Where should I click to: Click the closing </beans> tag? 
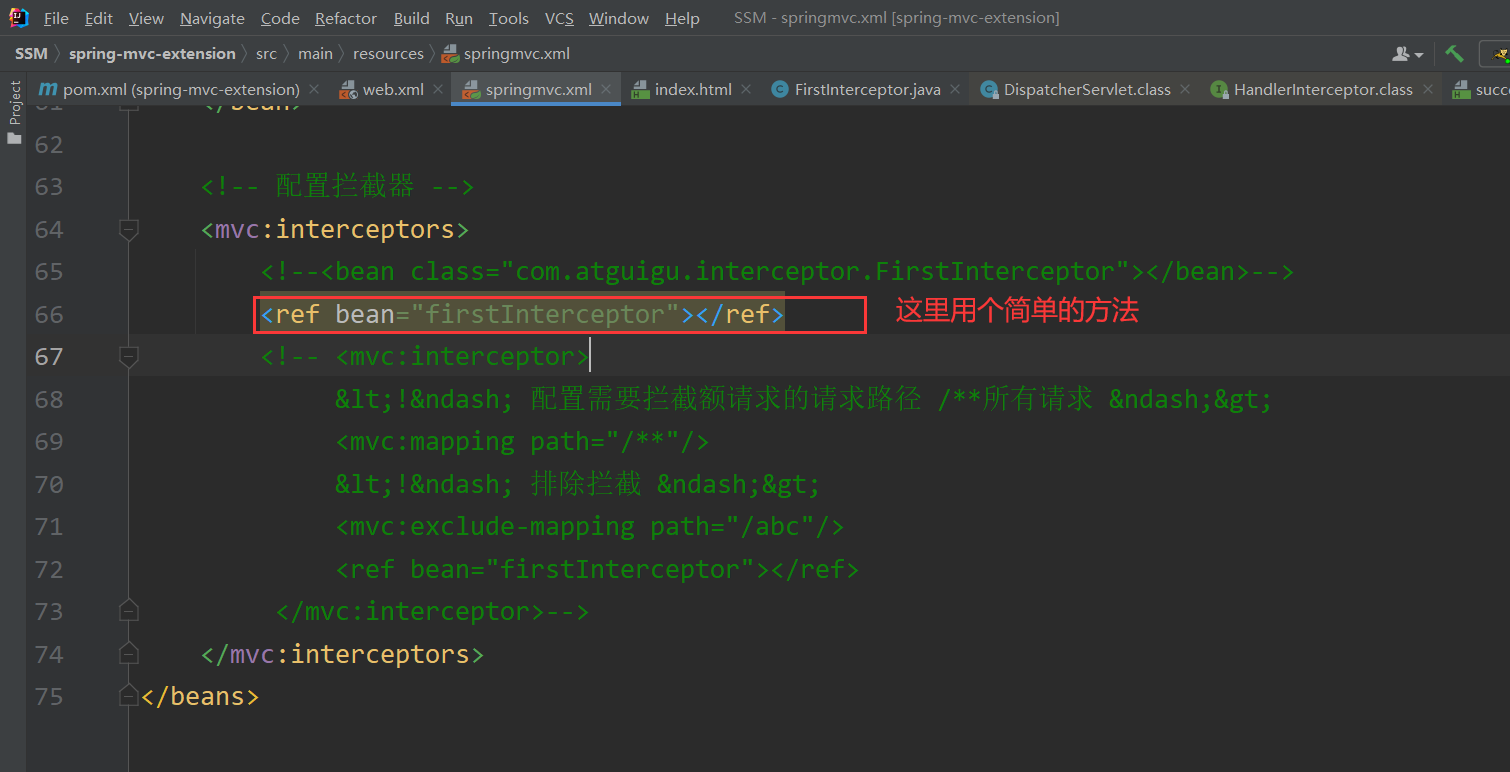point(200,697)
